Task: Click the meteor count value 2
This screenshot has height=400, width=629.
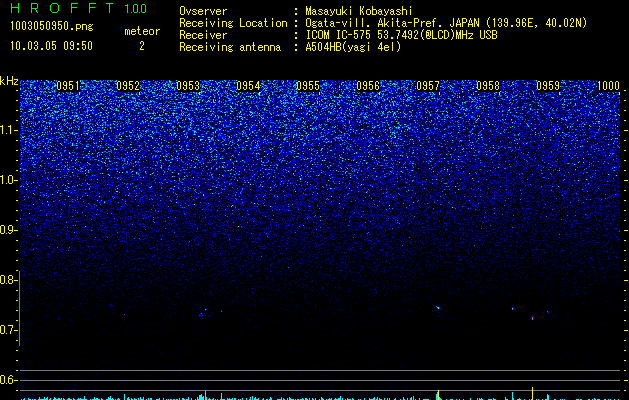Action: click(x=142, y=46)
